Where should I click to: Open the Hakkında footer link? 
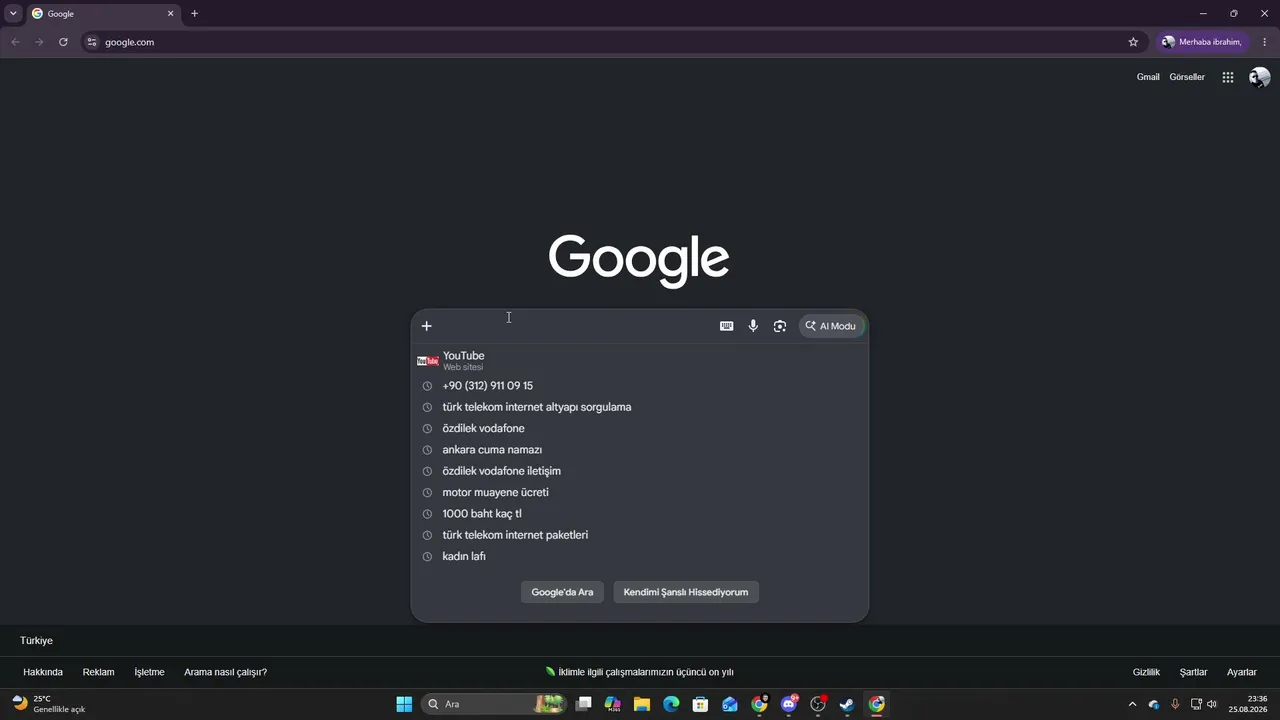(x=43, y=672)
